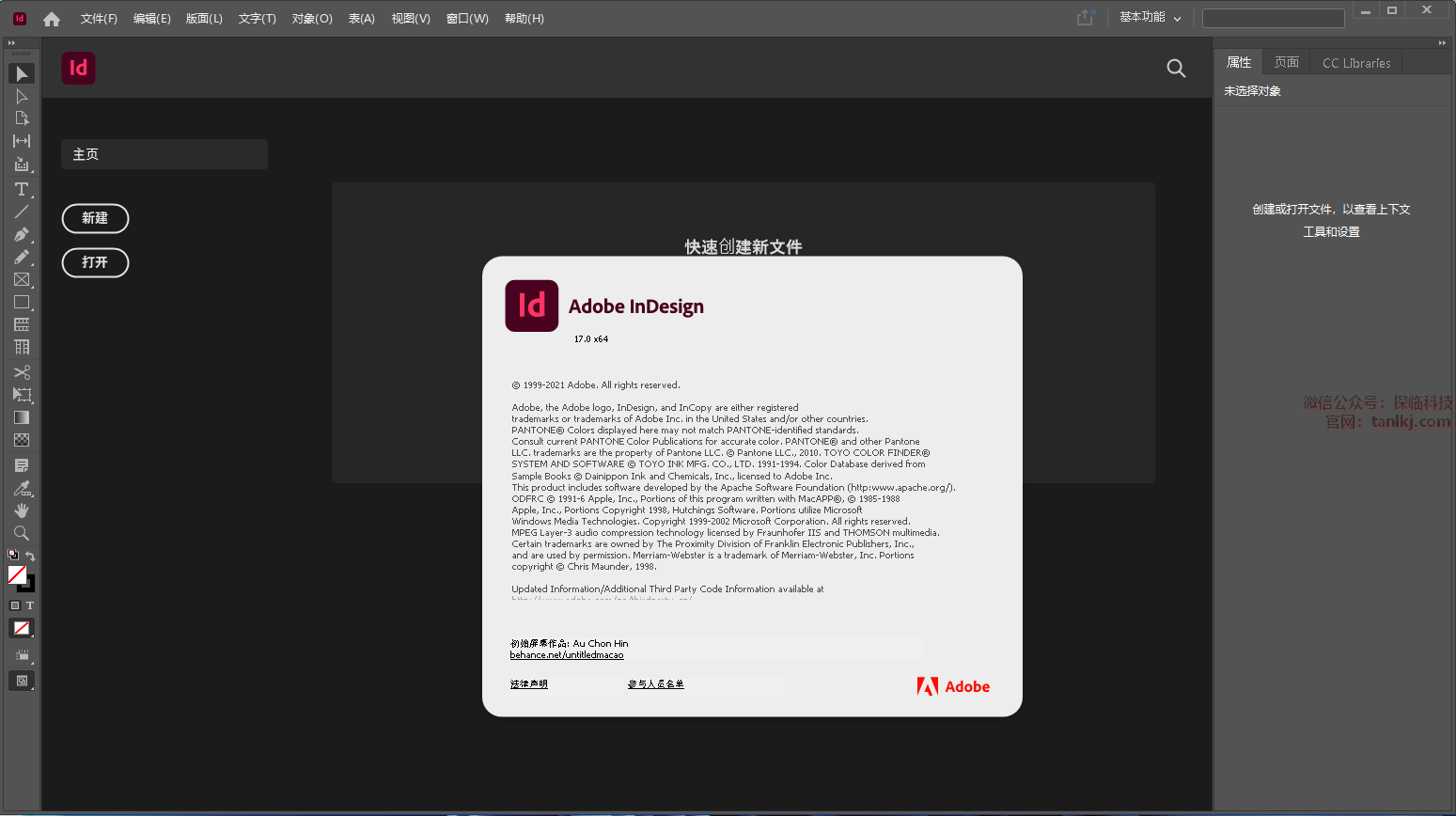The height and width of the screenshot is (816, 1456).
Task: Open the 基本功能 workspace dropdown
Action: tap(1150, 18)
